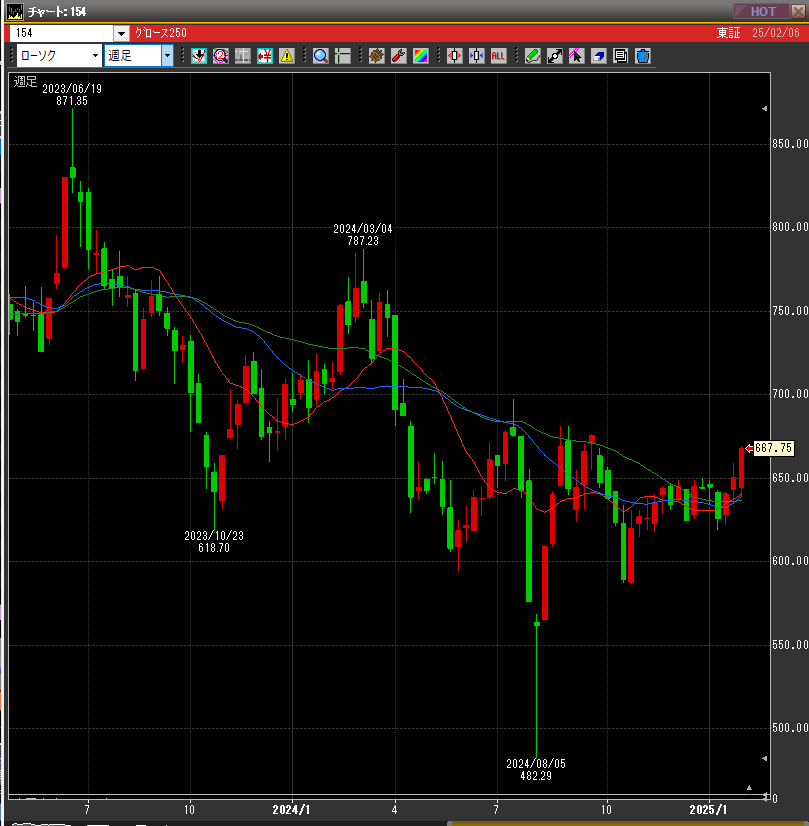Screen dimensions: 809x826
Task: Click the up triangle at chart bottom right
Action: pyautogui.click(x=749, y=788)
